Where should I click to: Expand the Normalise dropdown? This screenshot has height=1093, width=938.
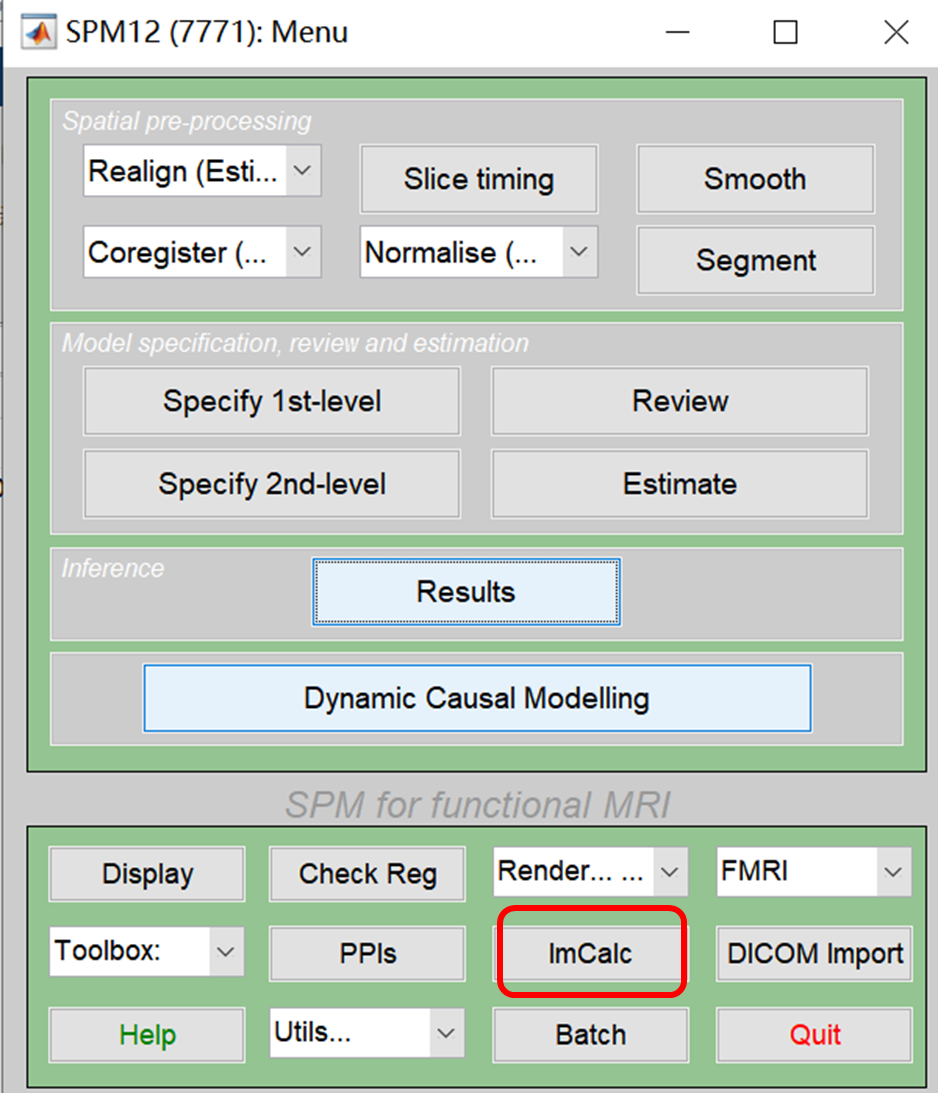479,252
